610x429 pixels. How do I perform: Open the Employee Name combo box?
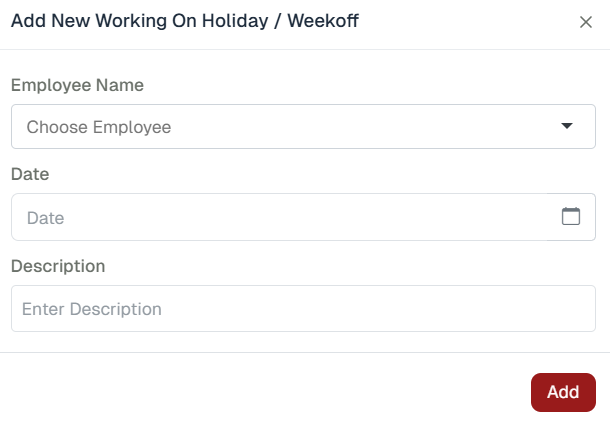point(303,127)
